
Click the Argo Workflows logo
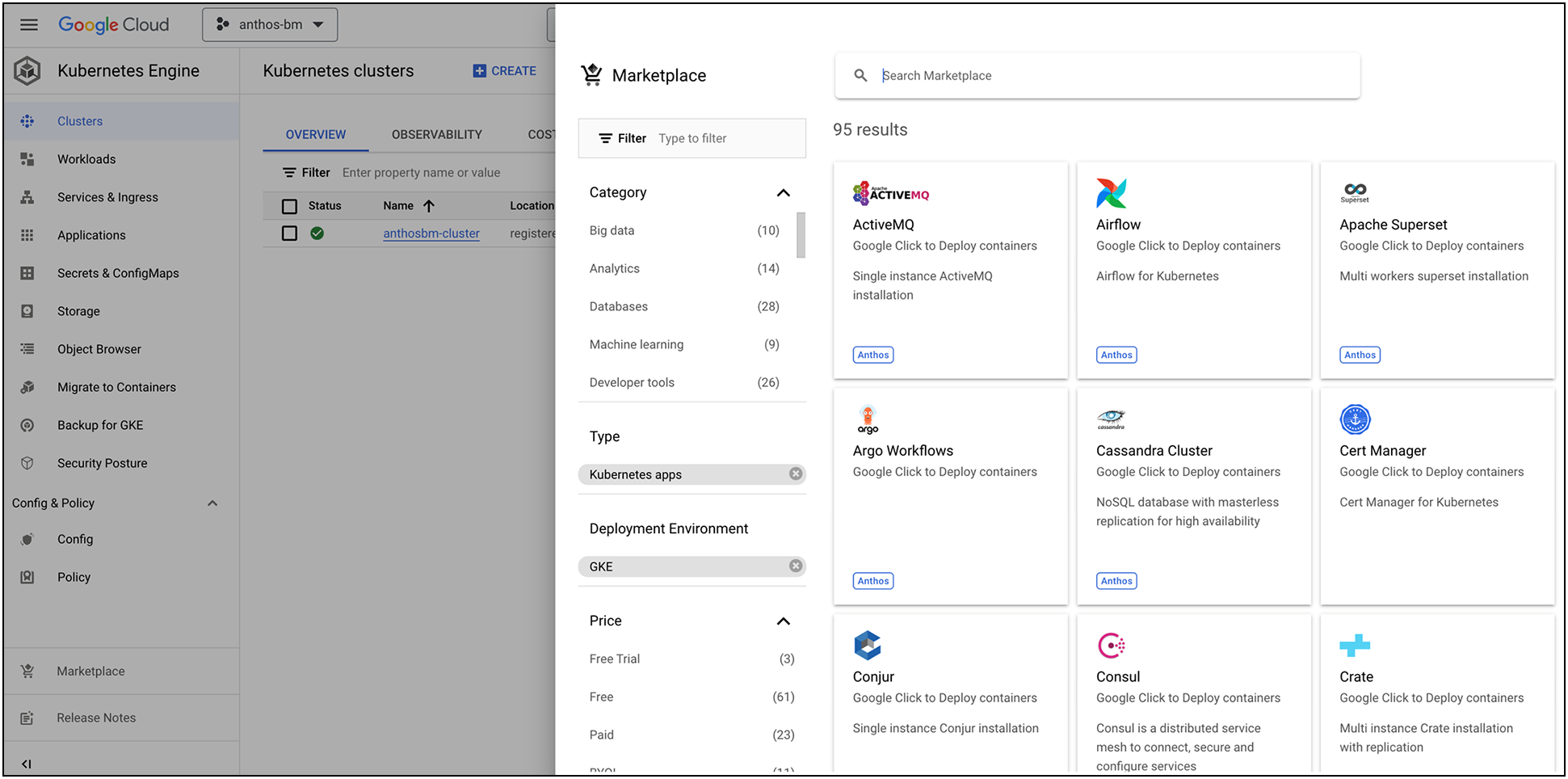(868, 419)
